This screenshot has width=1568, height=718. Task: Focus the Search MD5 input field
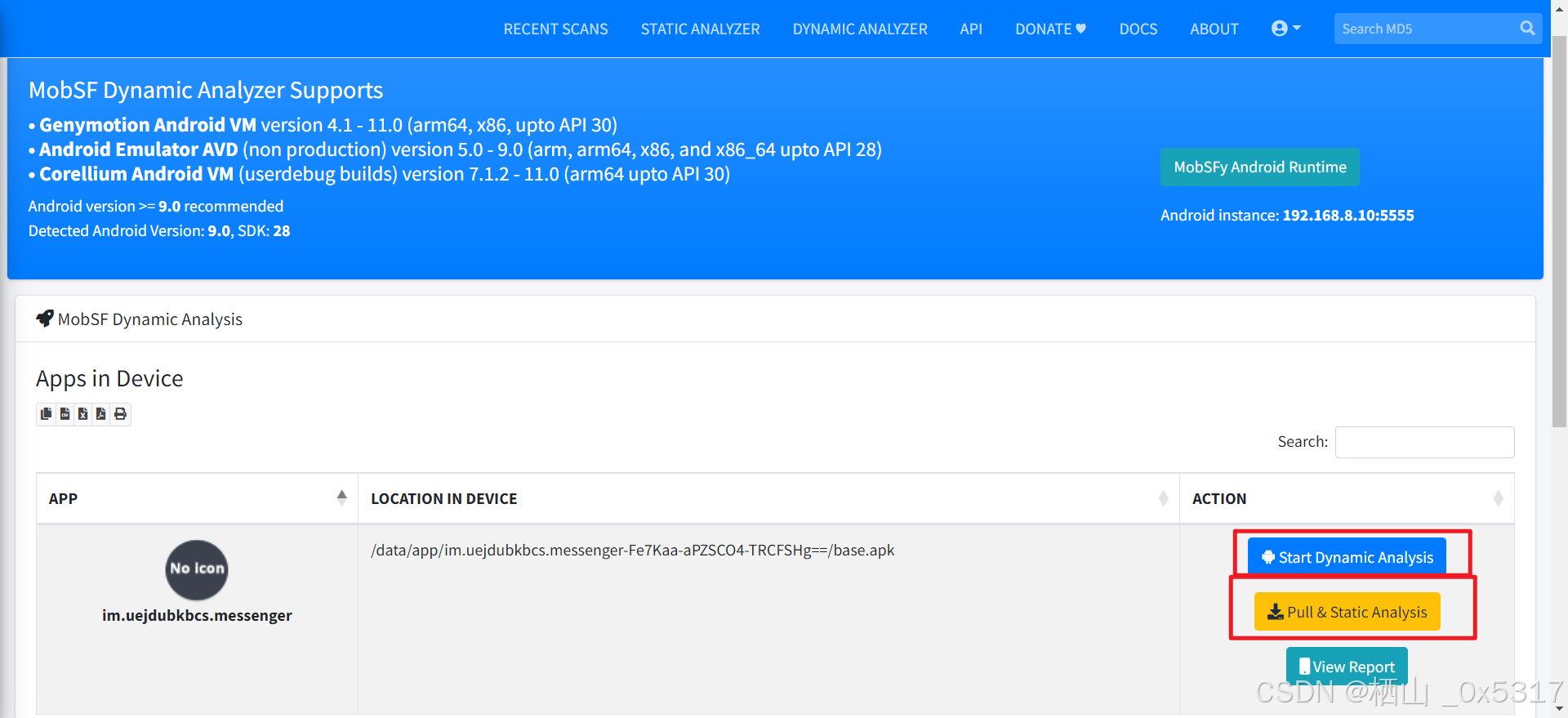1425,29
